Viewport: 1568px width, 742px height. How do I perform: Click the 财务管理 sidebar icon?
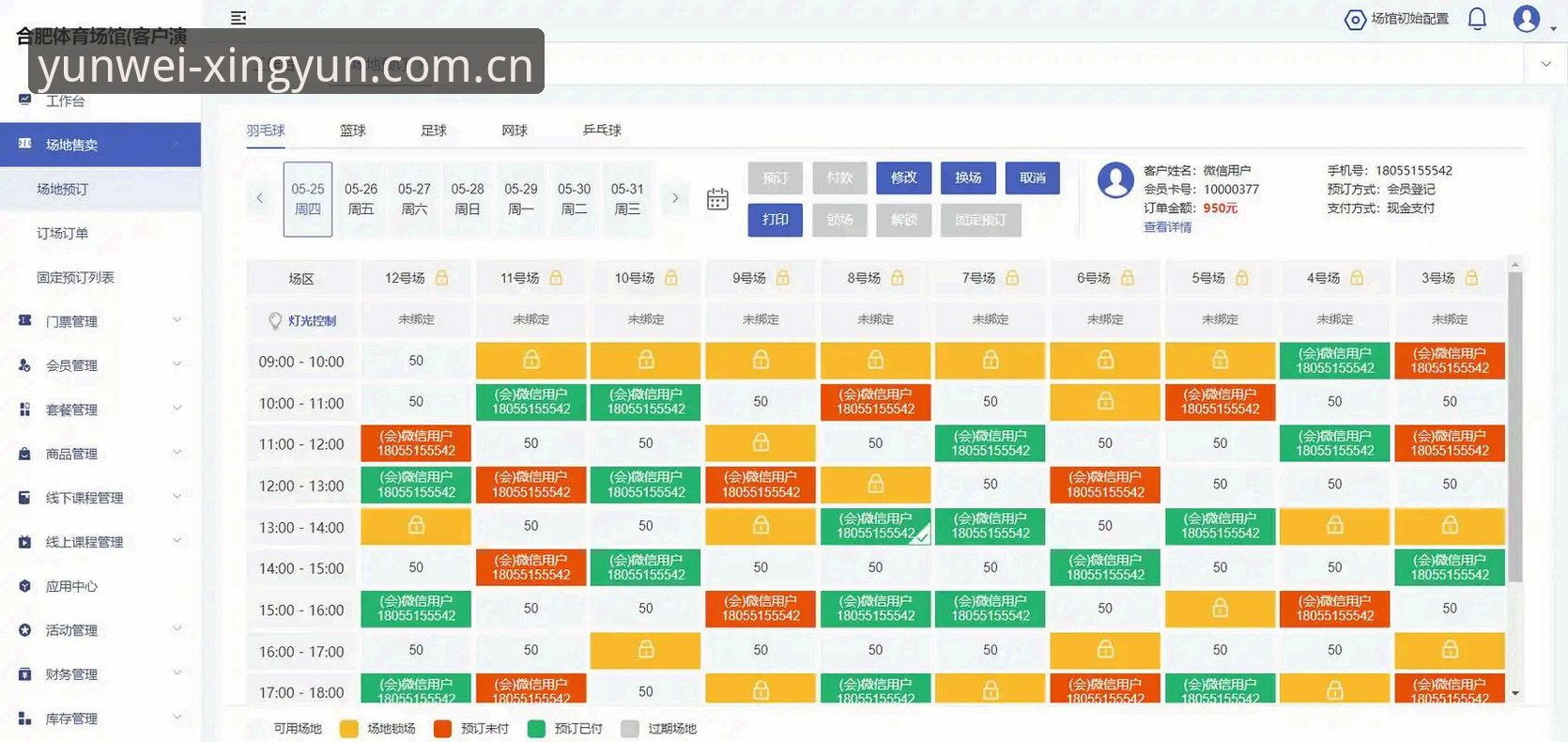coord(24,674)
